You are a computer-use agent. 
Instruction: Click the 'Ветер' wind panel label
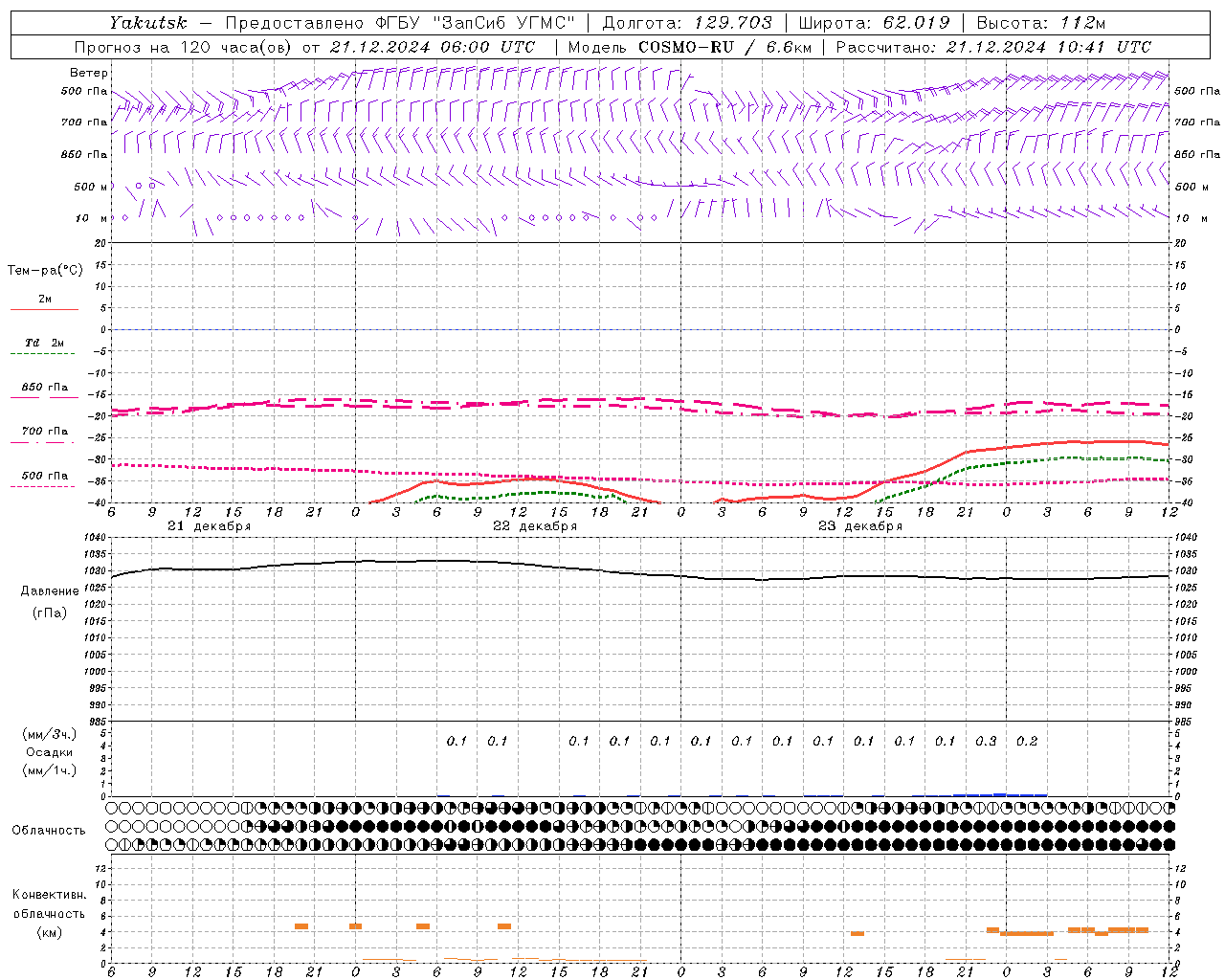(x=89, y=73)
